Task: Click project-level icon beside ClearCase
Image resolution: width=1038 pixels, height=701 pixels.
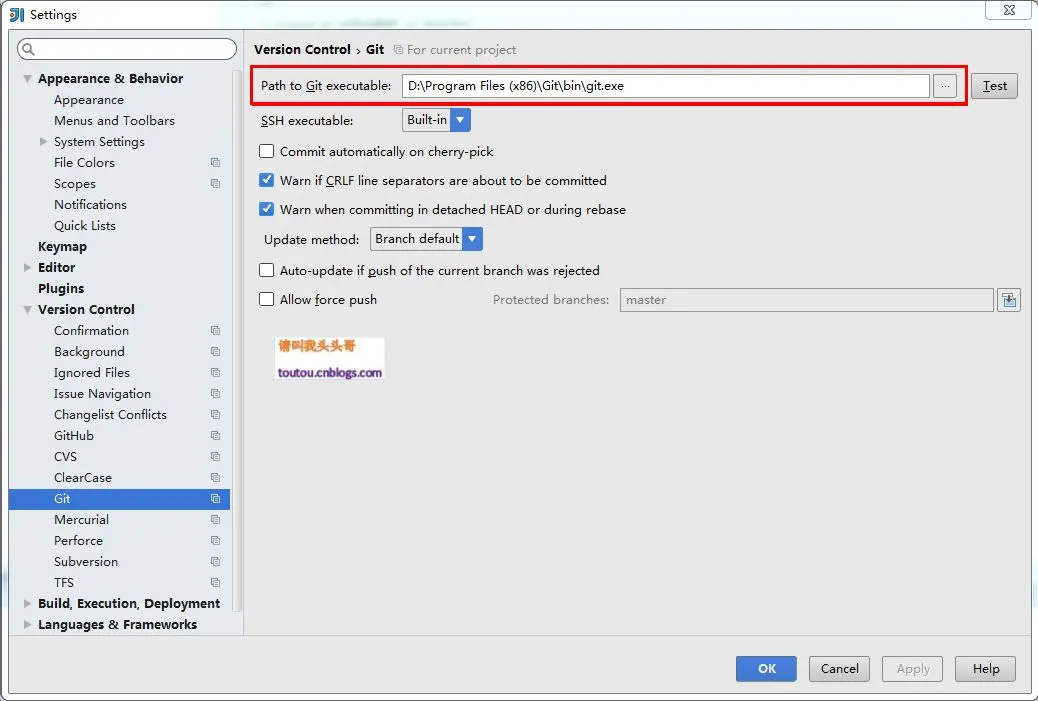Action: (x=215, y=477)
